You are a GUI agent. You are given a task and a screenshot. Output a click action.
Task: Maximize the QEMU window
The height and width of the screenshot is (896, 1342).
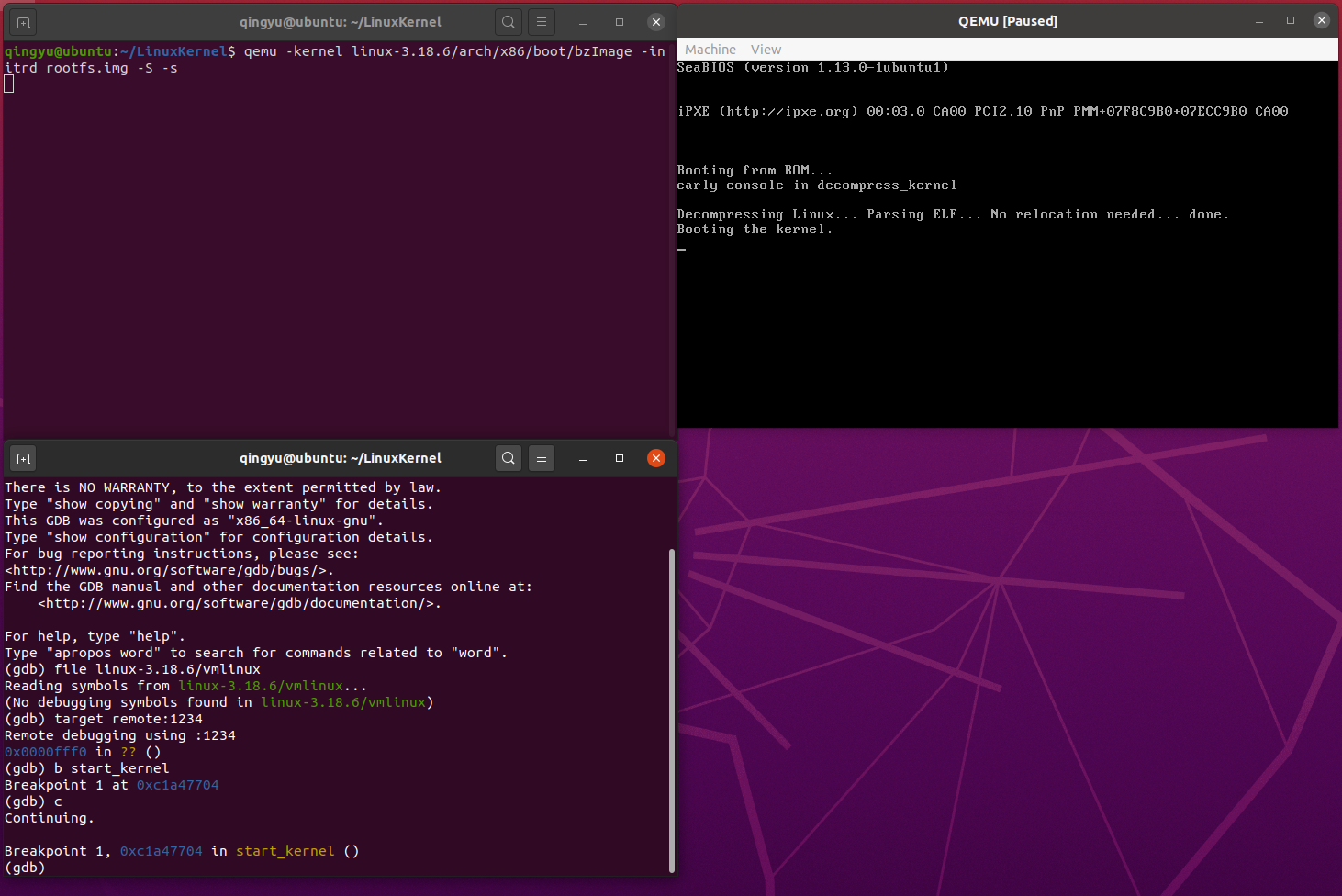click(x=1291, y=21)
